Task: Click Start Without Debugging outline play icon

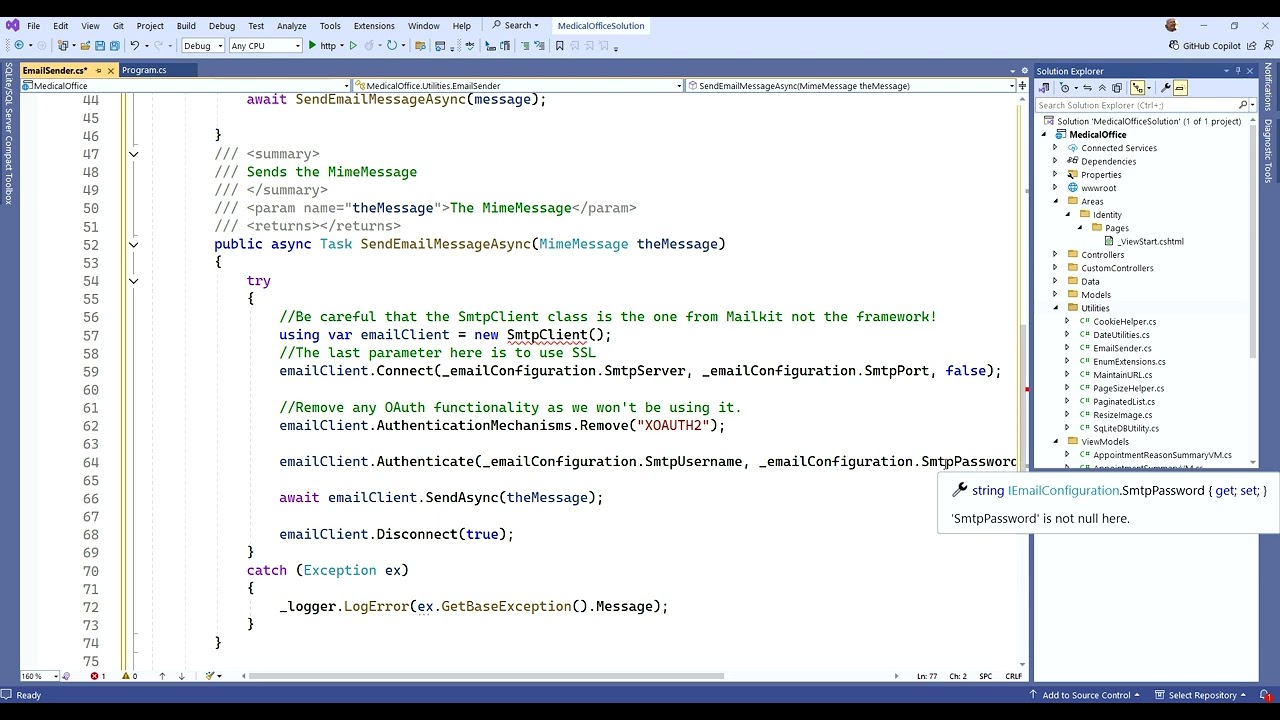Action: coord(353,45)
